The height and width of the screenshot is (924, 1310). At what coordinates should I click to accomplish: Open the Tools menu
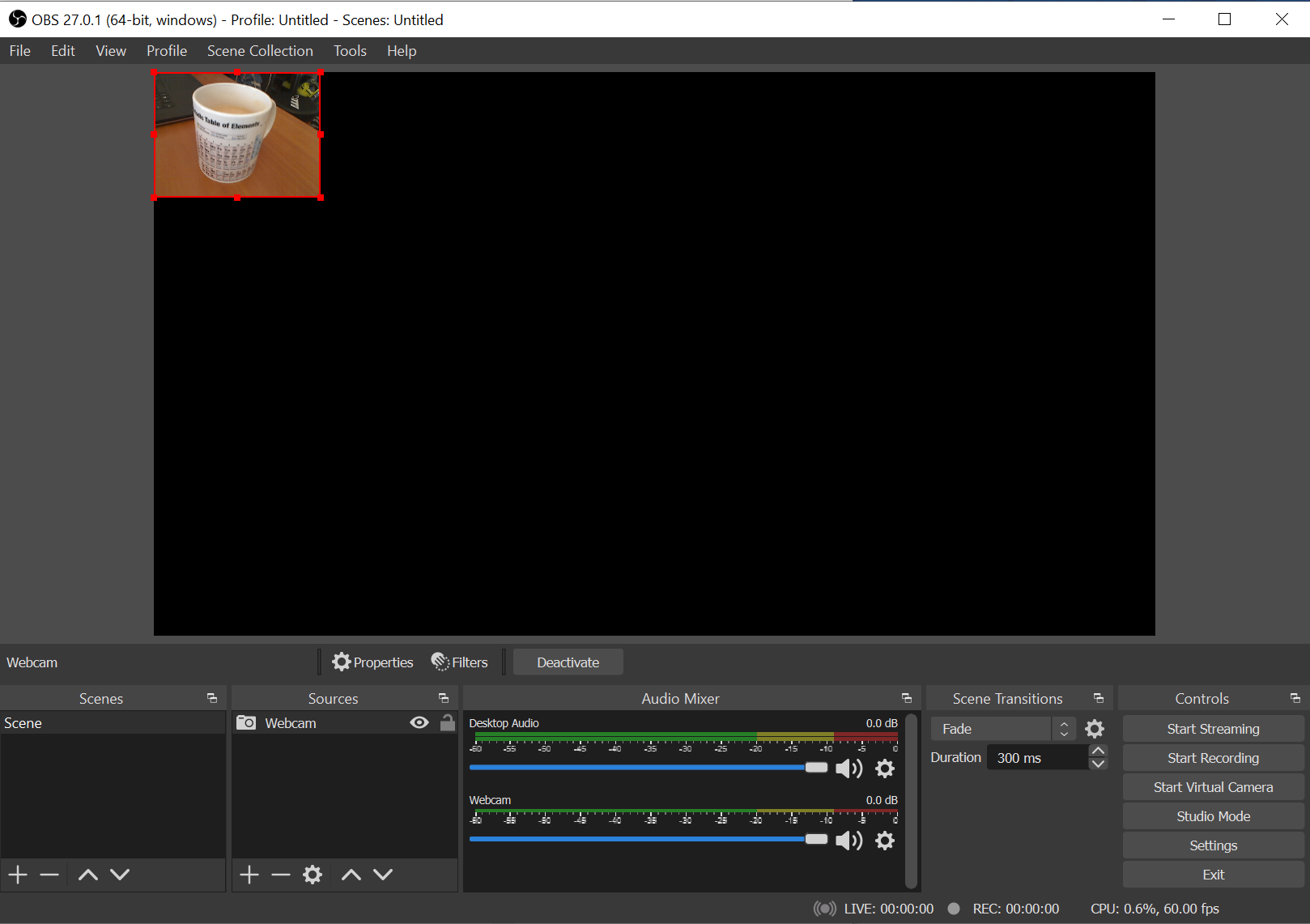(x=350, y=51)
